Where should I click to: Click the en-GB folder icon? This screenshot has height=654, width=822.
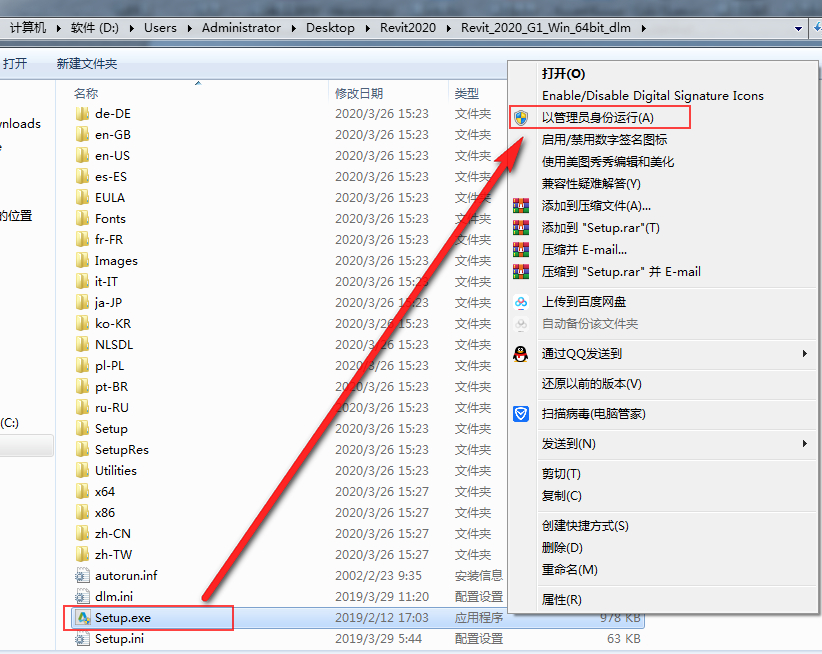[82, 135]
